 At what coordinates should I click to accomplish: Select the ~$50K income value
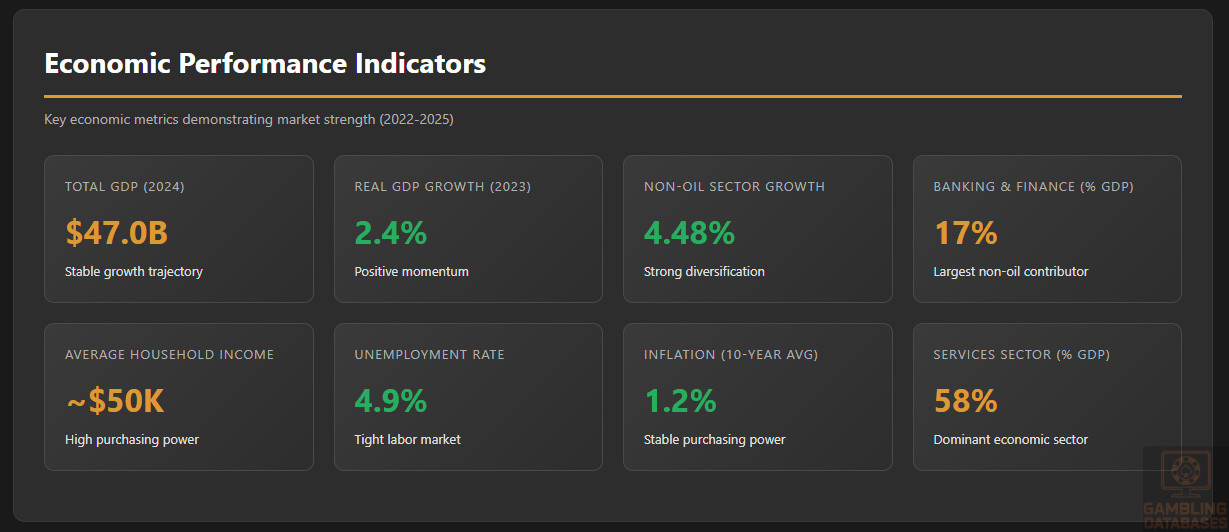[114, 401]
